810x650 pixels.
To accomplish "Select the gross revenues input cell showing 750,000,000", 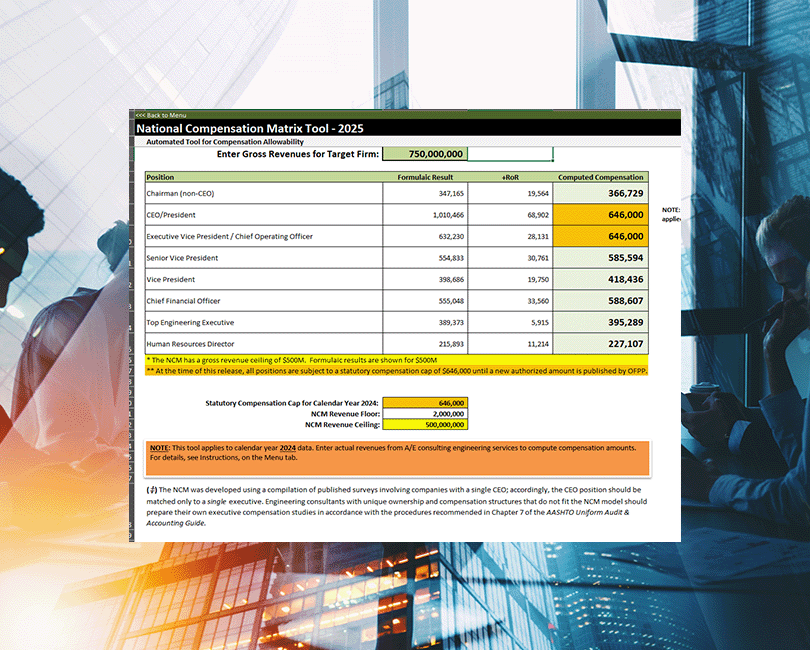I will 425,154.
